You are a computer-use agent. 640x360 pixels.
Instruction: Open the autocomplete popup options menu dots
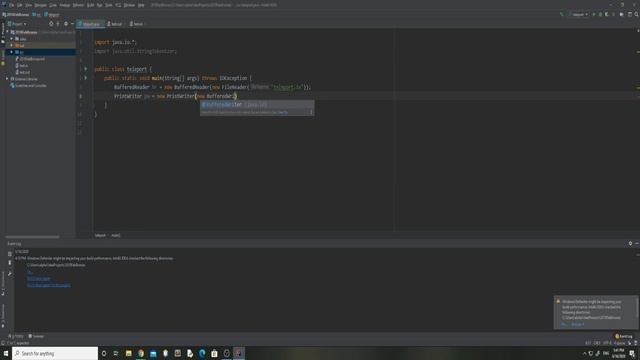(311, 112)
